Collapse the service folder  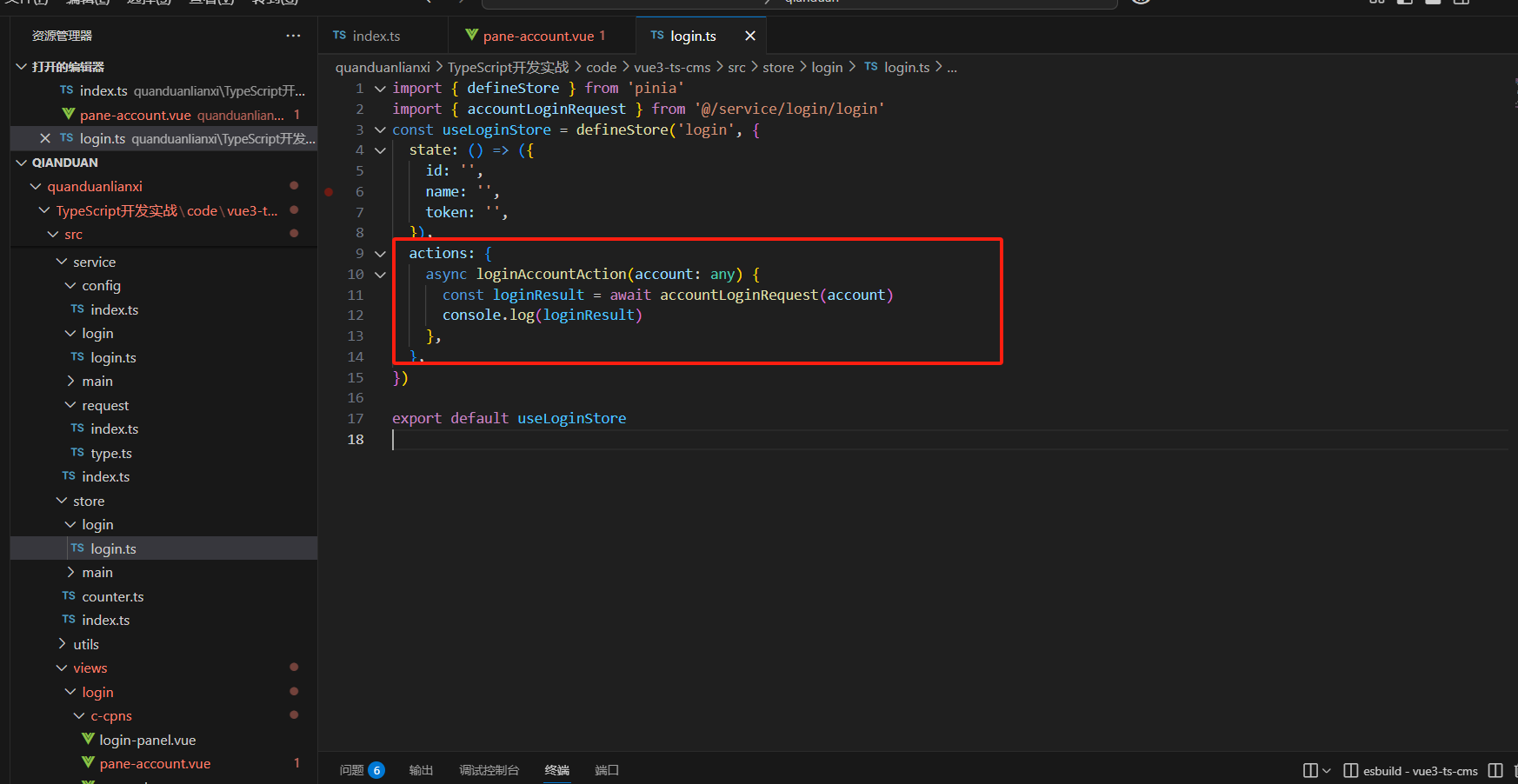pos(62,262)
